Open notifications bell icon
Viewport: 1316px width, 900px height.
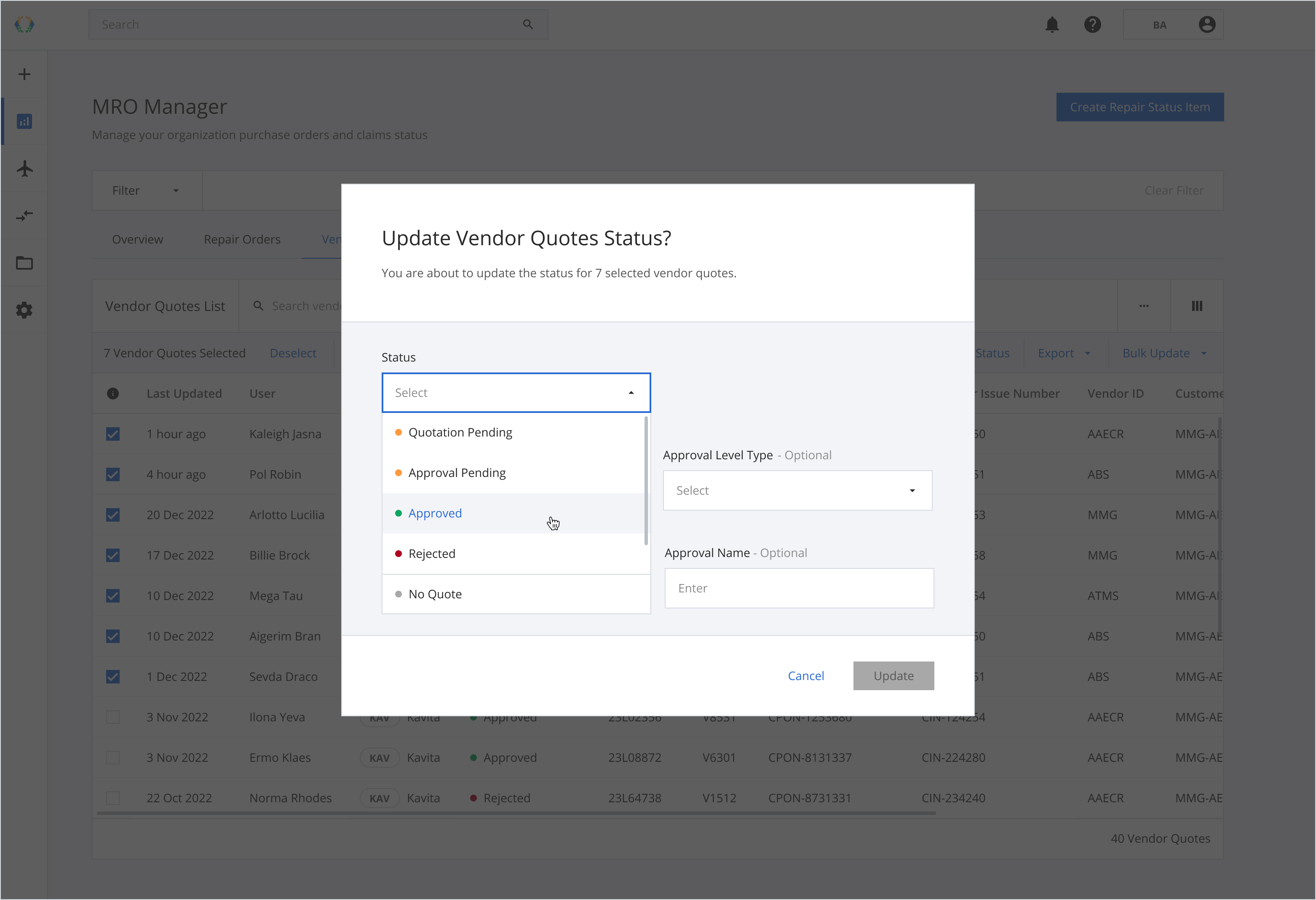[x=1052, y=24]
